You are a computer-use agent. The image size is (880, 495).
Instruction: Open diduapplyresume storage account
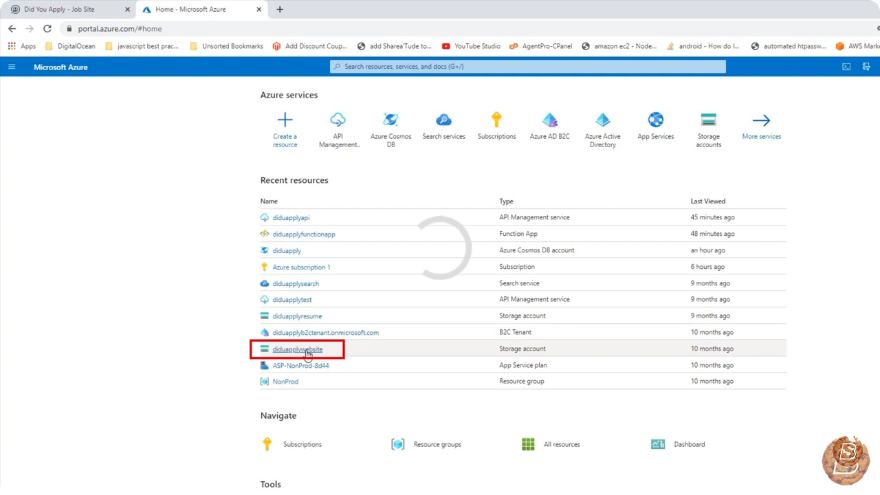(297, 316)
